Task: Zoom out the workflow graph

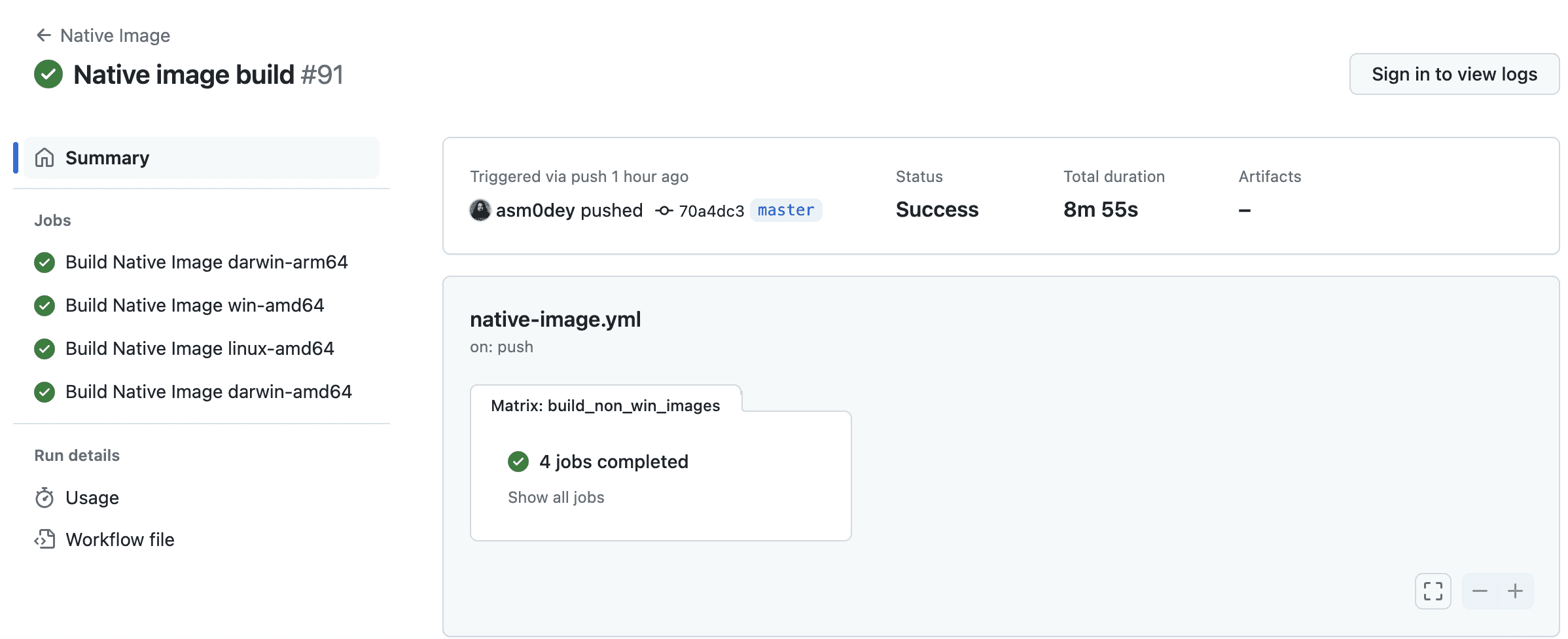Action: tap(1481, 591)
